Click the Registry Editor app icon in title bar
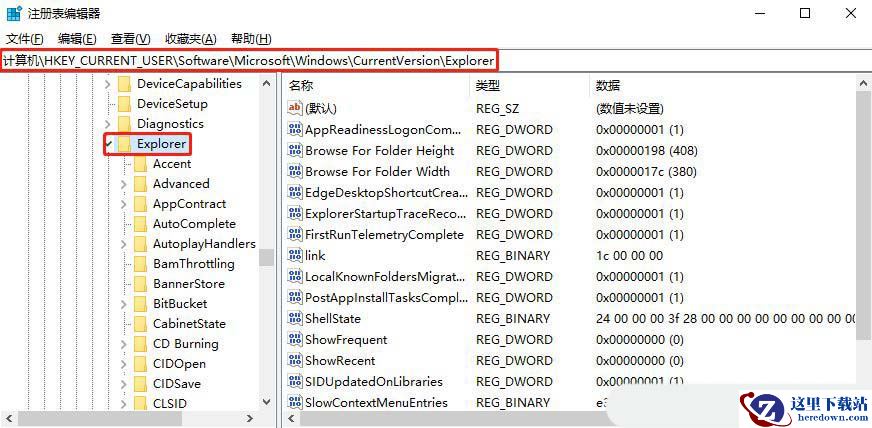 [x=13, y=13]
